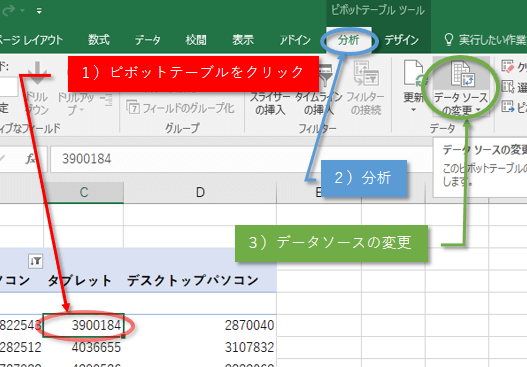The width and height of the screenshot is (527, 367).
Task: Click the データ ソースの変更 icon
Action: tap(461, 74)
